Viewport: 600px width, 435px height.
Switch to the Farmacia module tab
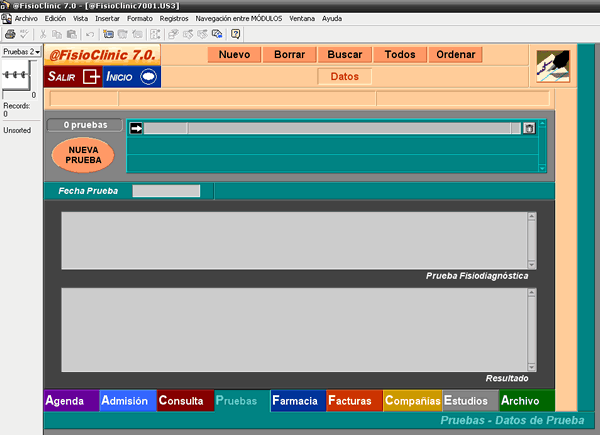pos(298,401)
